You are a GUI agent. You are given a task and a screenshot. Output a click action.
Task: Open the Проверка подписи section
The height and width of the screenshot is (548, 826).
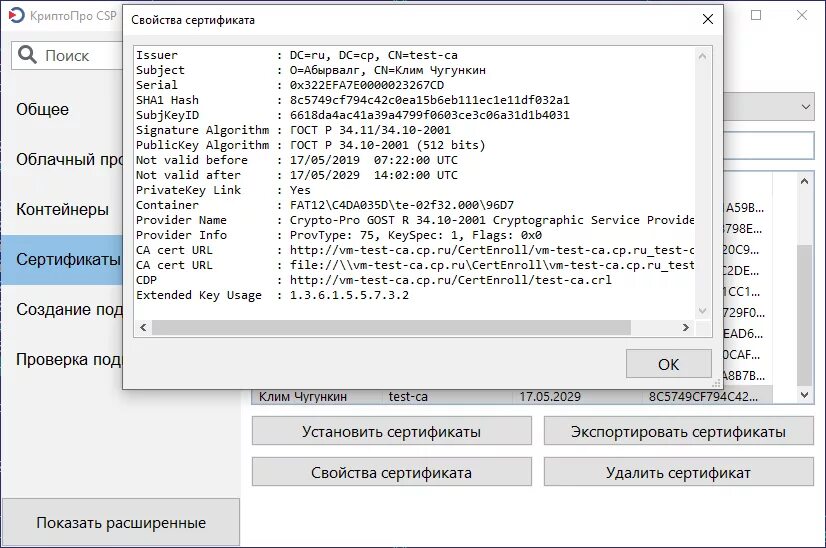click(x=62, y=359)
